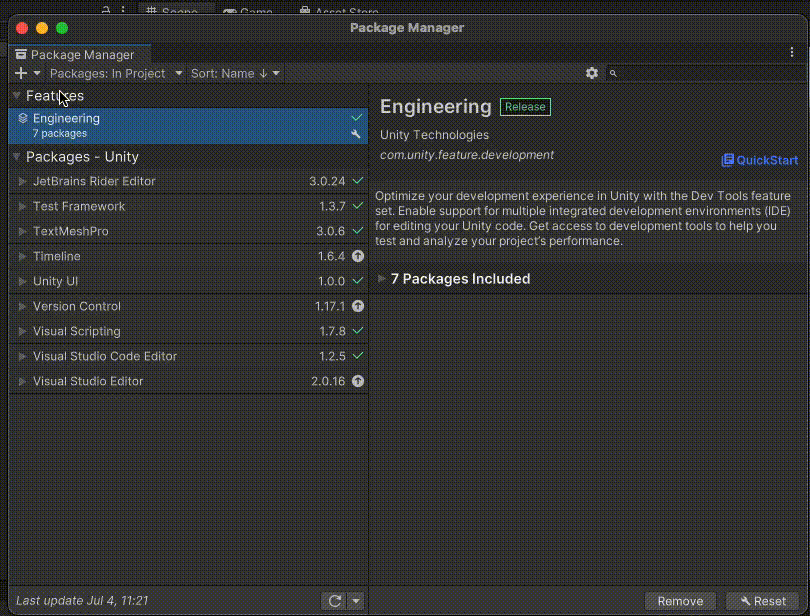Click the installed checkmark next to TextMeshPro
This screenshot has height=616, width=810.
click(x=357, y=231)
